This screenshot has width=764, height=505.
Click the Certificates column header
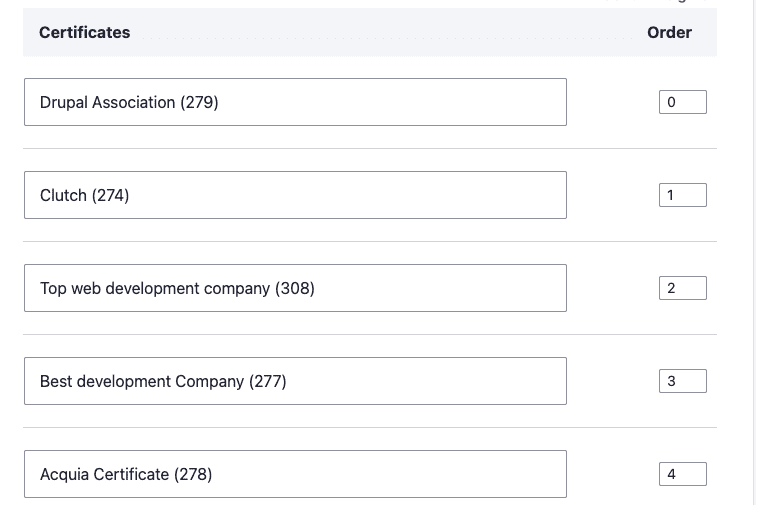(x=85, y=33)
